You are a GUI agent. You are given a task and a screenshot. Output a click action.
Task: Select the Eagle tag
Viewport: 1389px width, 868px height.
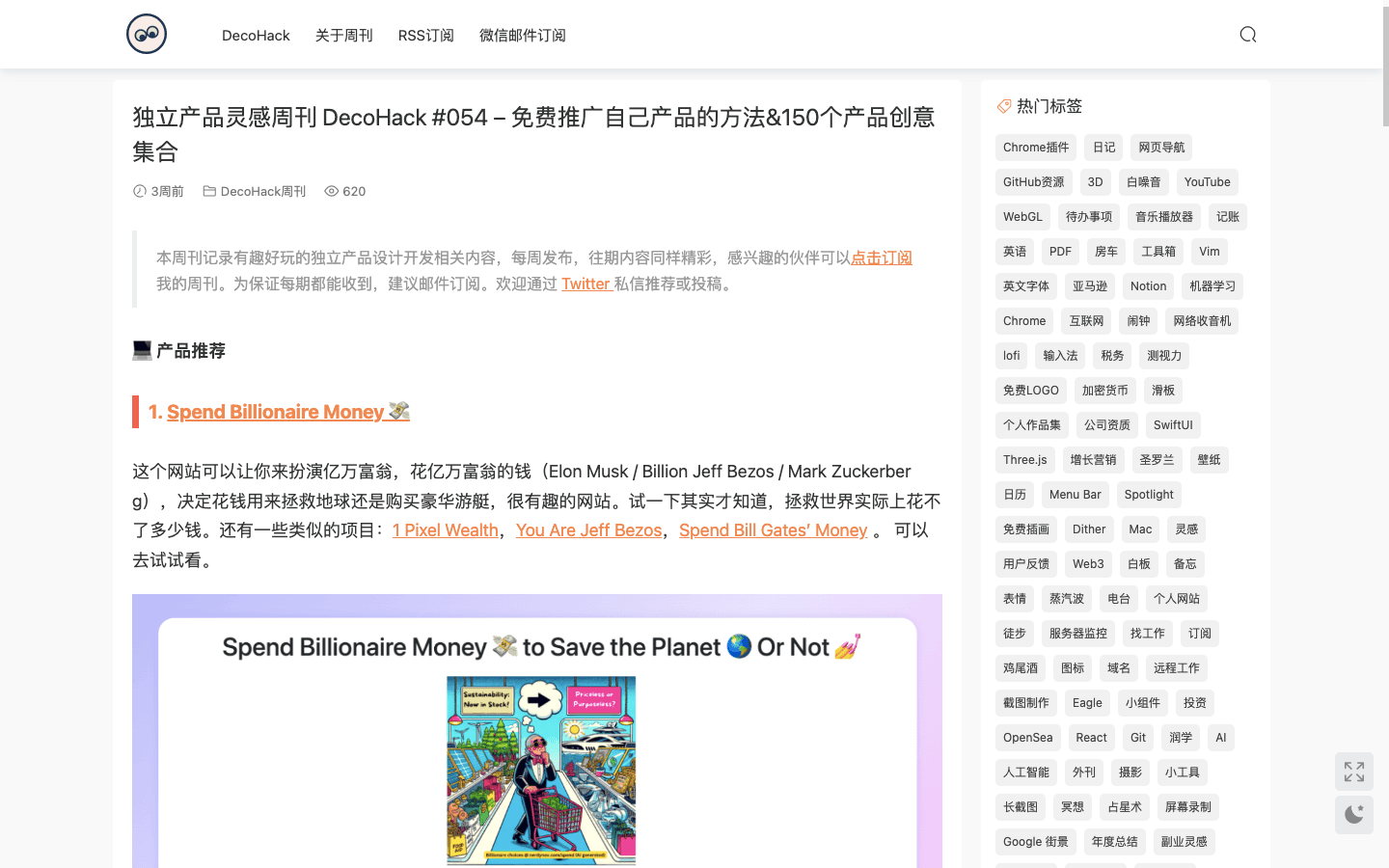1087,703
